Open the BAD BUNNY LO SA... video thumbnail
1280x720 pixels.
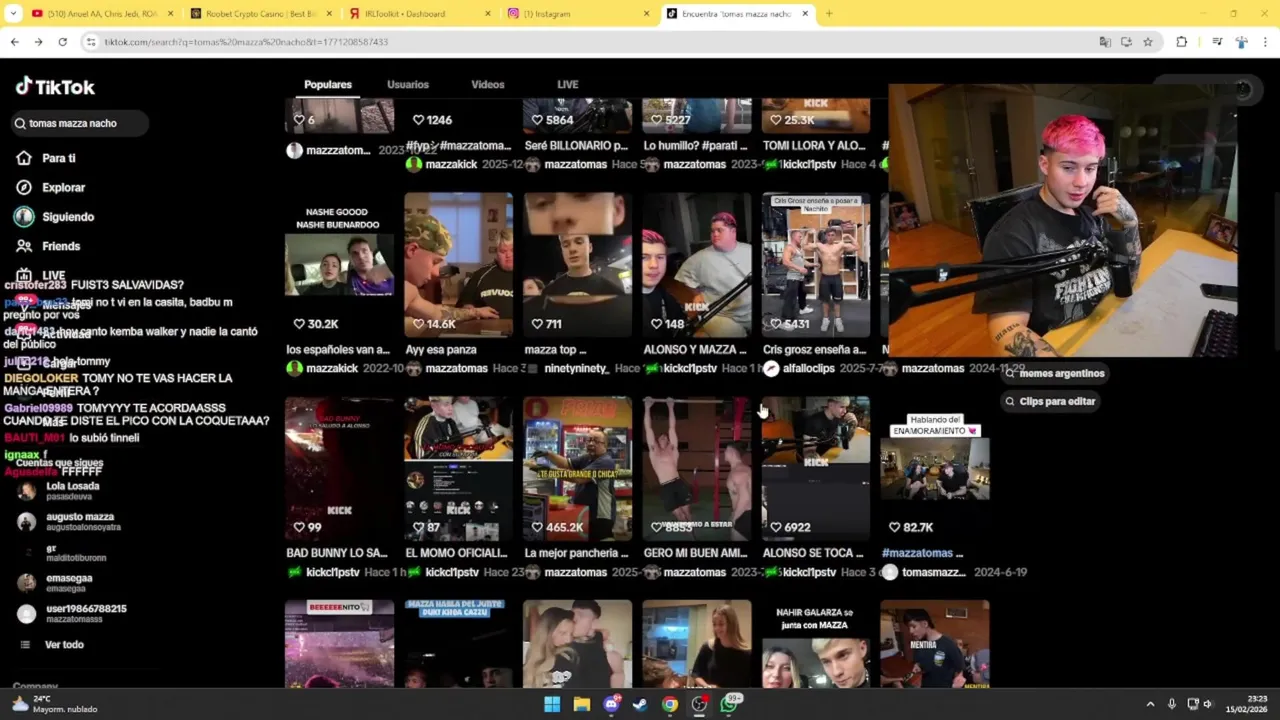[x=339, y=469]
